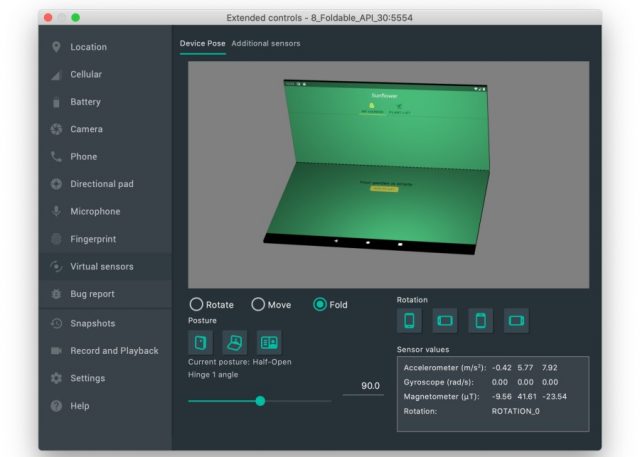This screenshot has height=457, width=640.
Task: Rotate device to reverse landscape (fourth icon)
Action: tap(516, 320)
